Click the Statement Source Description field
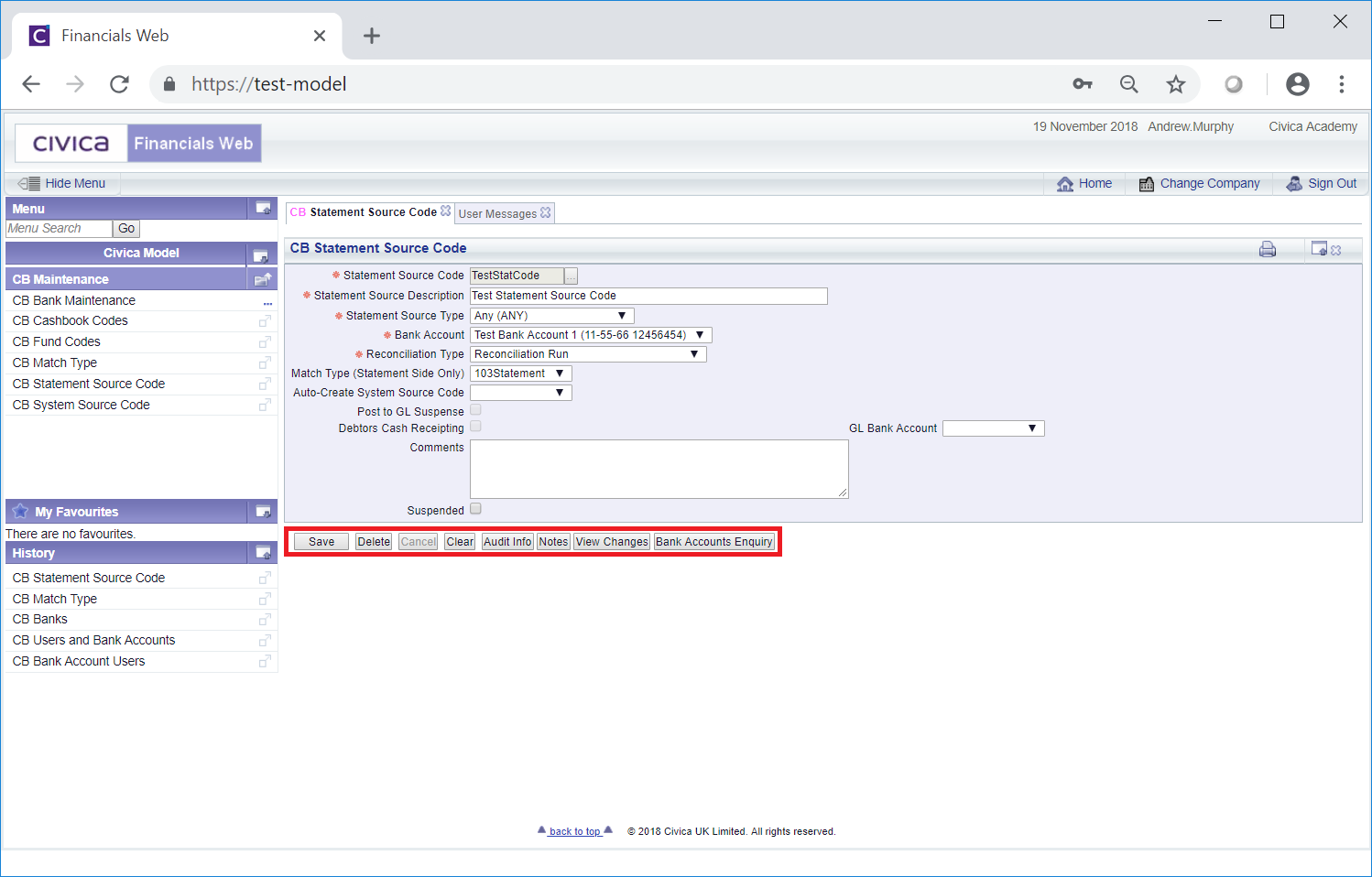Image resolution: width=1372 pixels, height=877 pixels. pos(648,296)
